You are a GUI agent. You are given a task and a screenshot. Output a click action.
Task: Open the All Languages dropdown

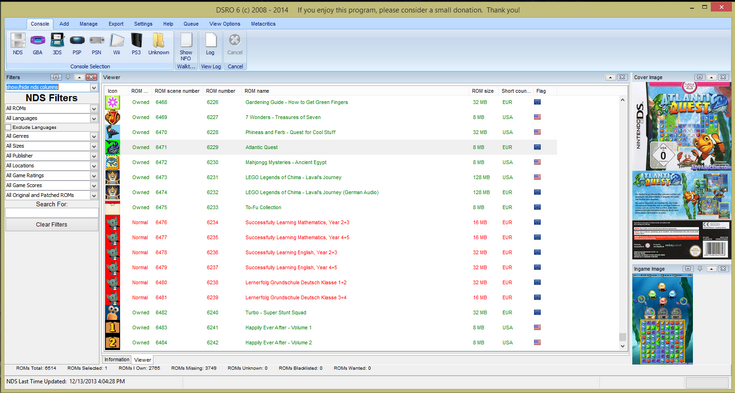coord(94,118)
